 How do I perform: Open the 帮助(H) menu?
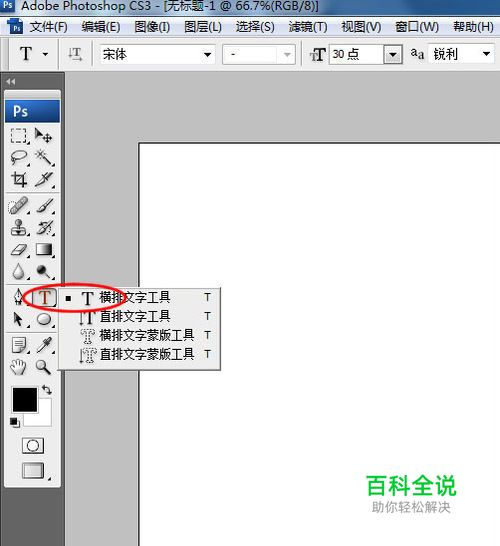click(x=473, y=26)
